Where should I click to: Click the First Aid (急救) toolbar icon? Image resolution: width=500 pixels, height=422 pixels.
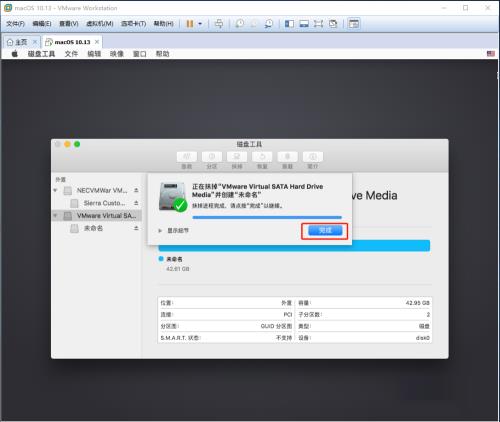tap(187, 156)
